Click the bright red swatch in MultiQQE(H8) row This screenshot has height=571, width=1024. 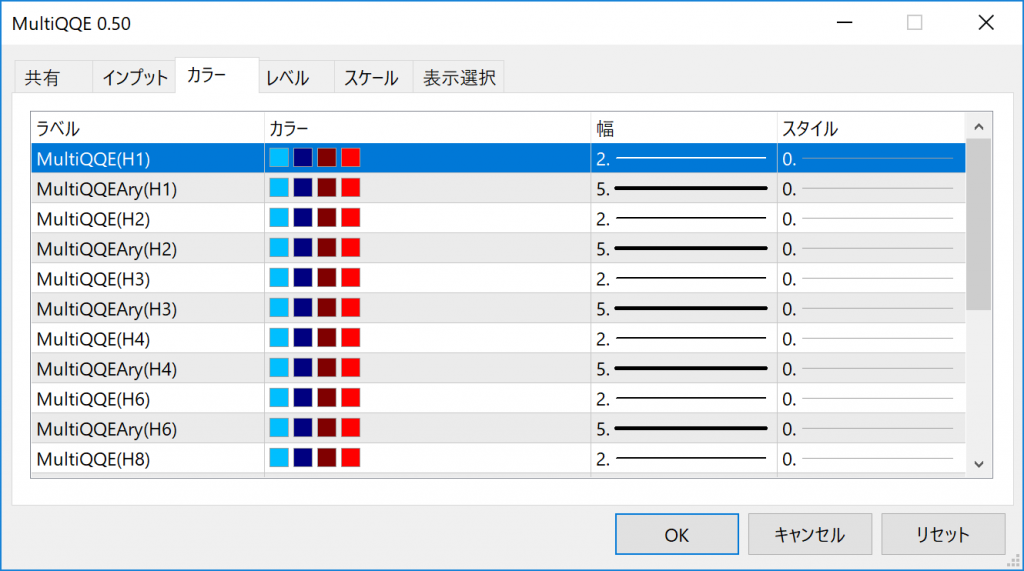coord(350,459)
